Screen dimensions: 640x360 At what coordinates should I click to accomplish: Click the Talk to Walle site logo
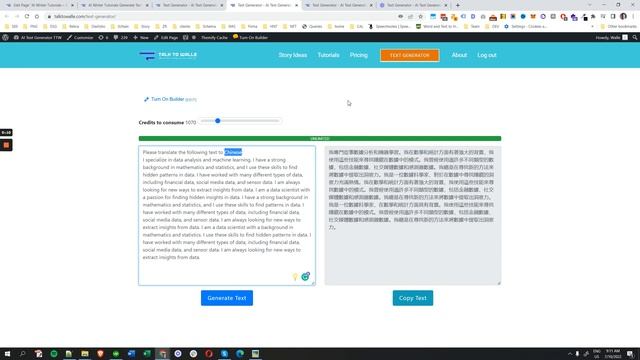(x=168, y=55)
